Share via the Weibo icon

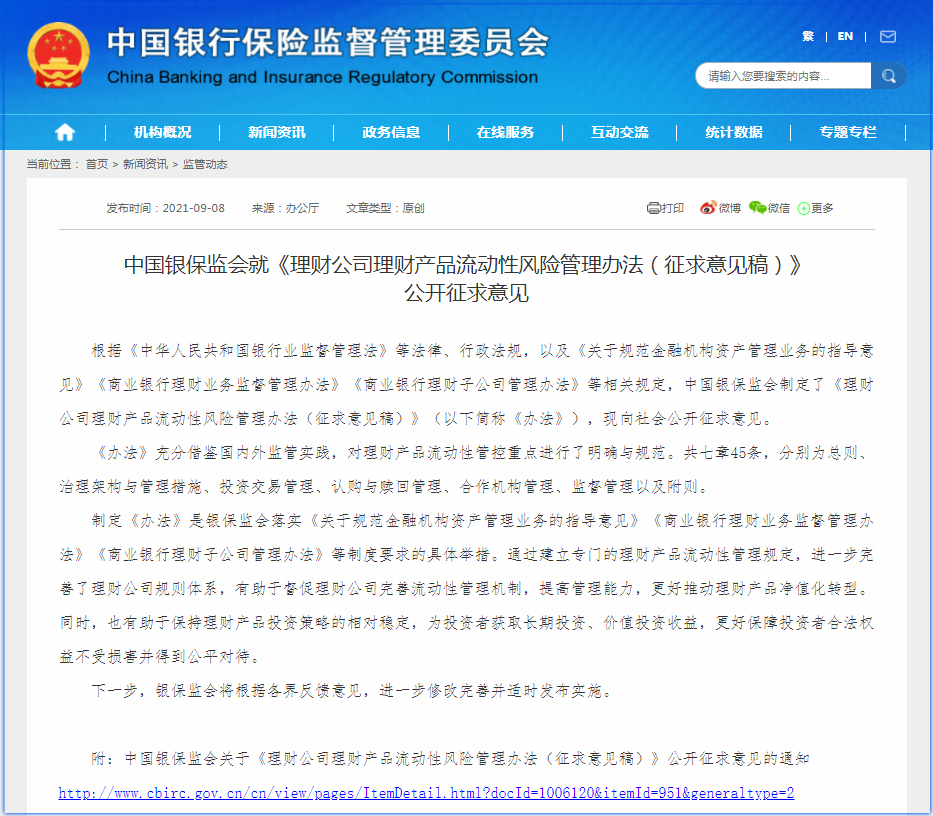pos(708,208)
